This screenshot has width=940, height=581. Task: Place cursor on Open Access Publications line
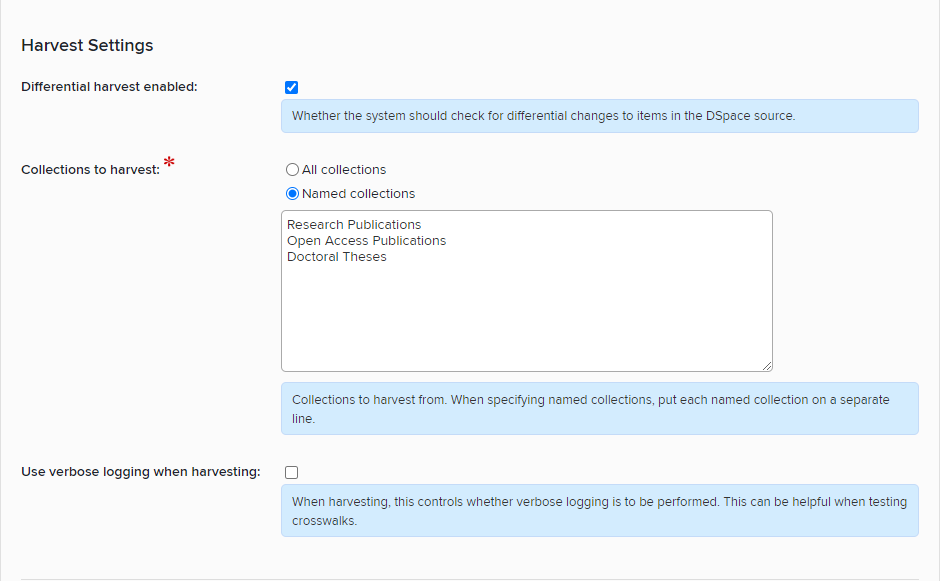point(366,241)
